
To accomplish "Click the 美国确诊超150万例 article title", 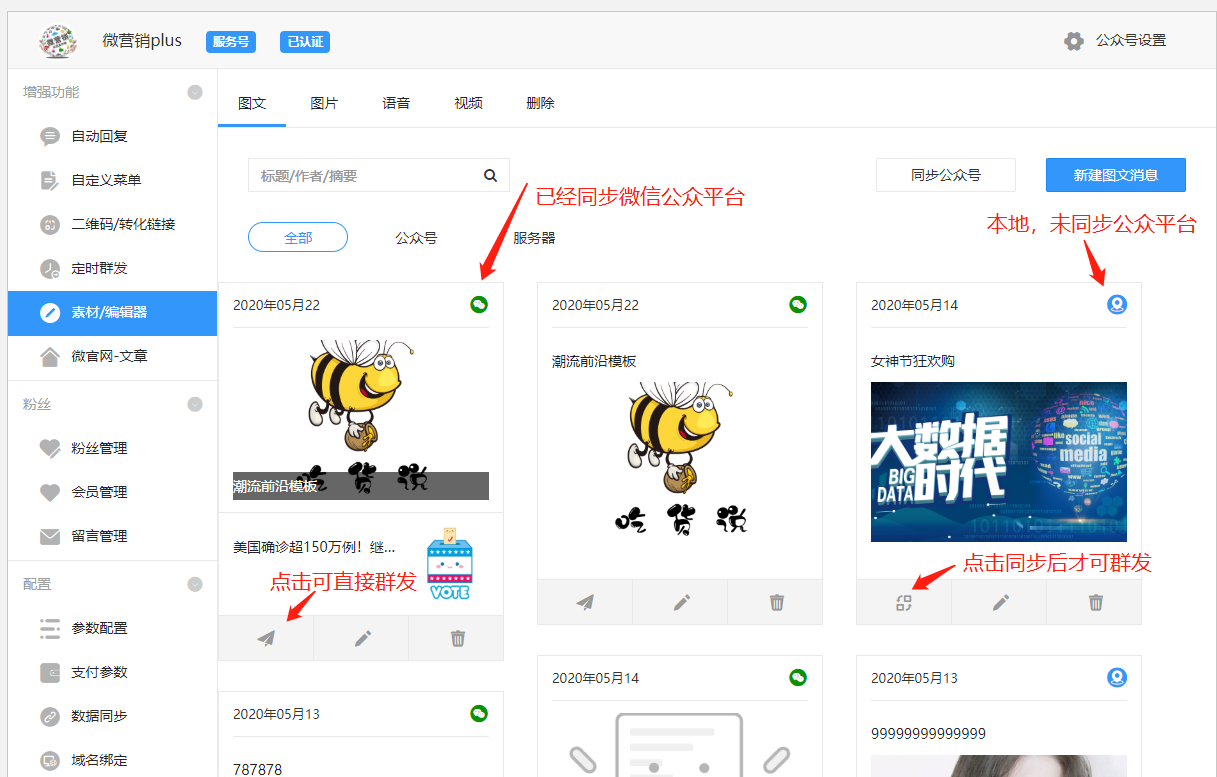I will (x=314, y=547).
